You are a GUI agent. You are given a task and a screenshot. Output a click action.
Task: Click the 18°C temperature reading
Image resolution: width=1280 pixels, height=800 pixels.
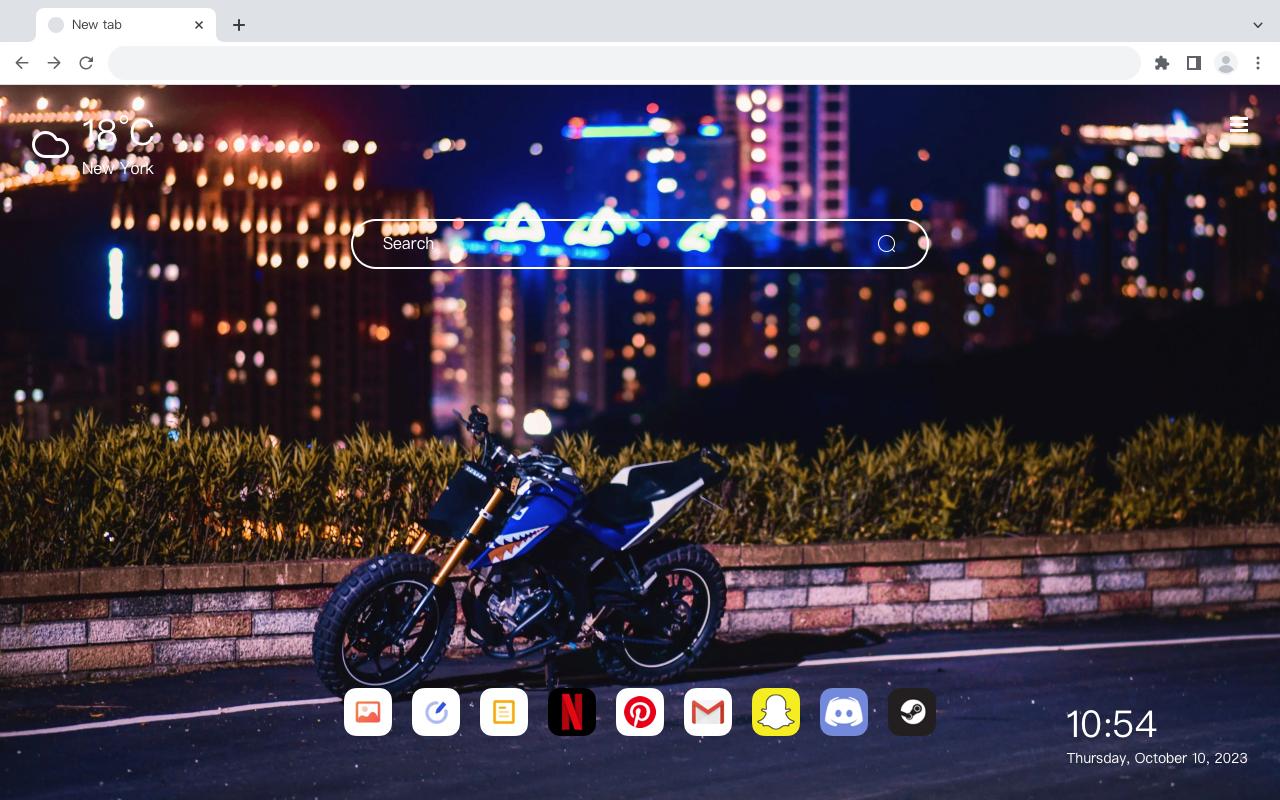pyautogui.click(x=118, y=132)
